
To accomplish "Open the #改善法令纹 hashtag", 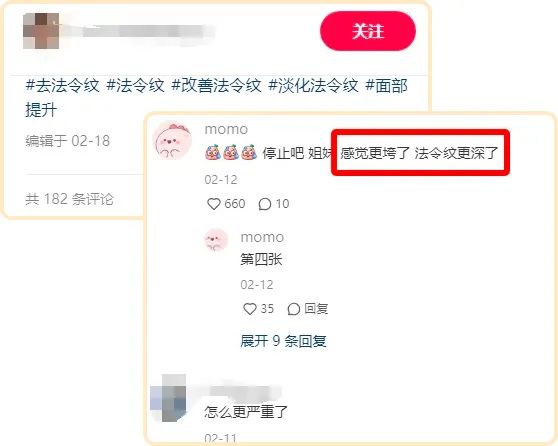I will coord(216,86).
